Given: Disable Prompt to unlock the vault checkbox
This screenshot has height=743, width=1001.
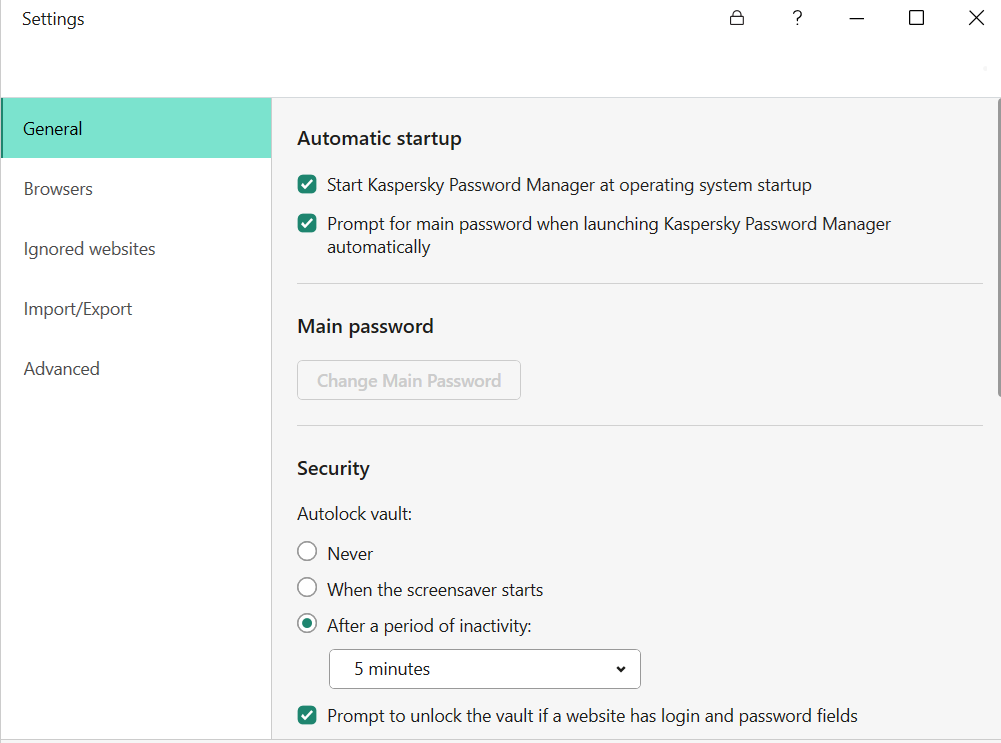Looking at the screenshot, I should 307,716.
